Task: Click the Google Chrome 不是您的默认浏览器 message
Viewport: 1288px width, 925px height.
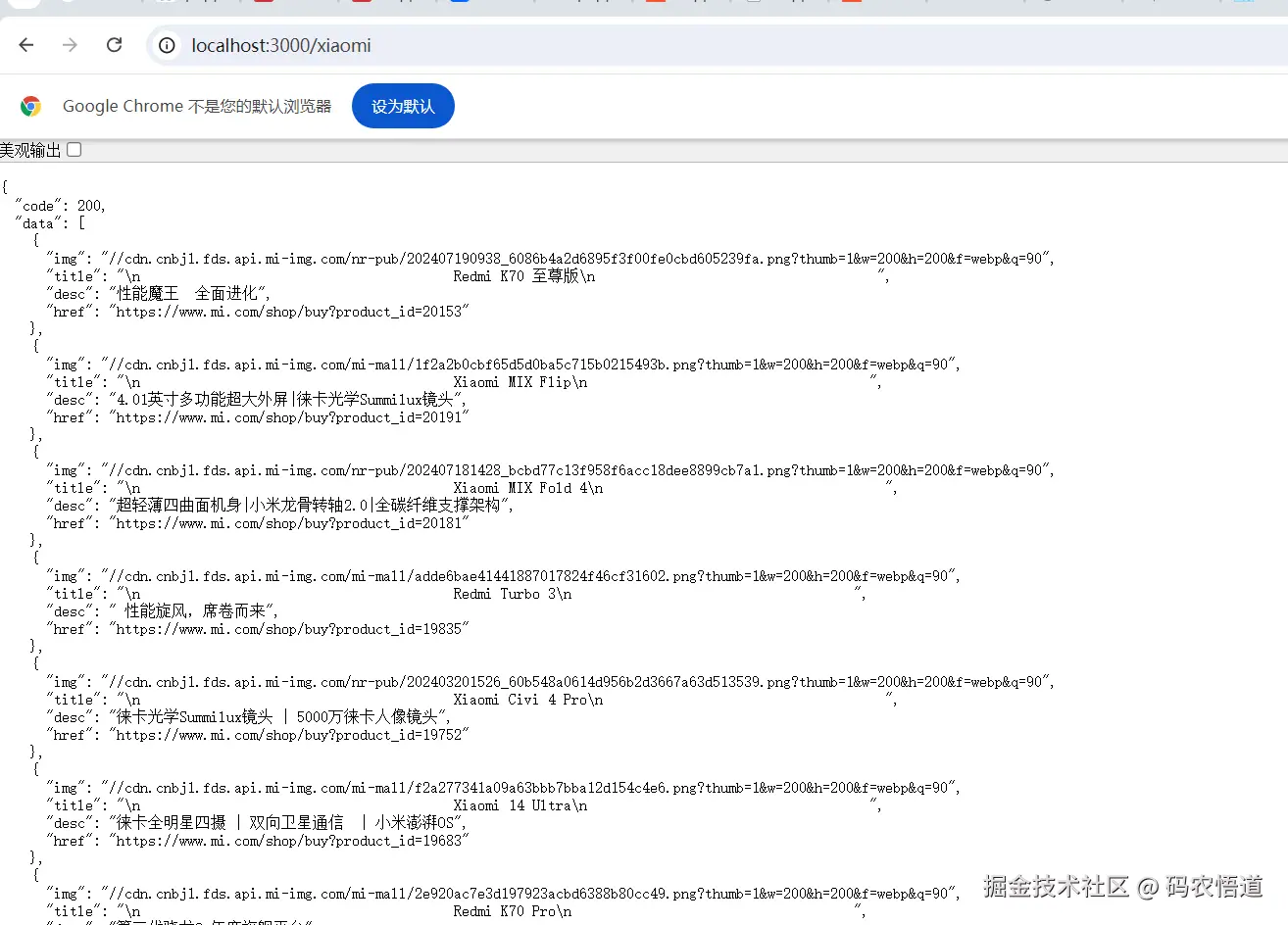Action: tap(197, 106)
